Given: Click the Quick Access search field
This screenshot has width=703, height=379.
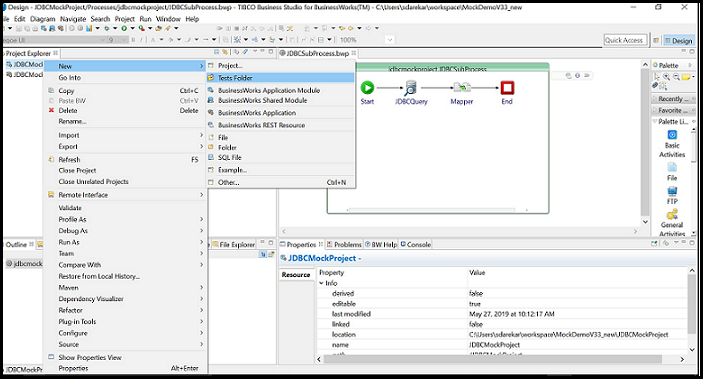Looking at the screenshot, I should click(625, 40).
